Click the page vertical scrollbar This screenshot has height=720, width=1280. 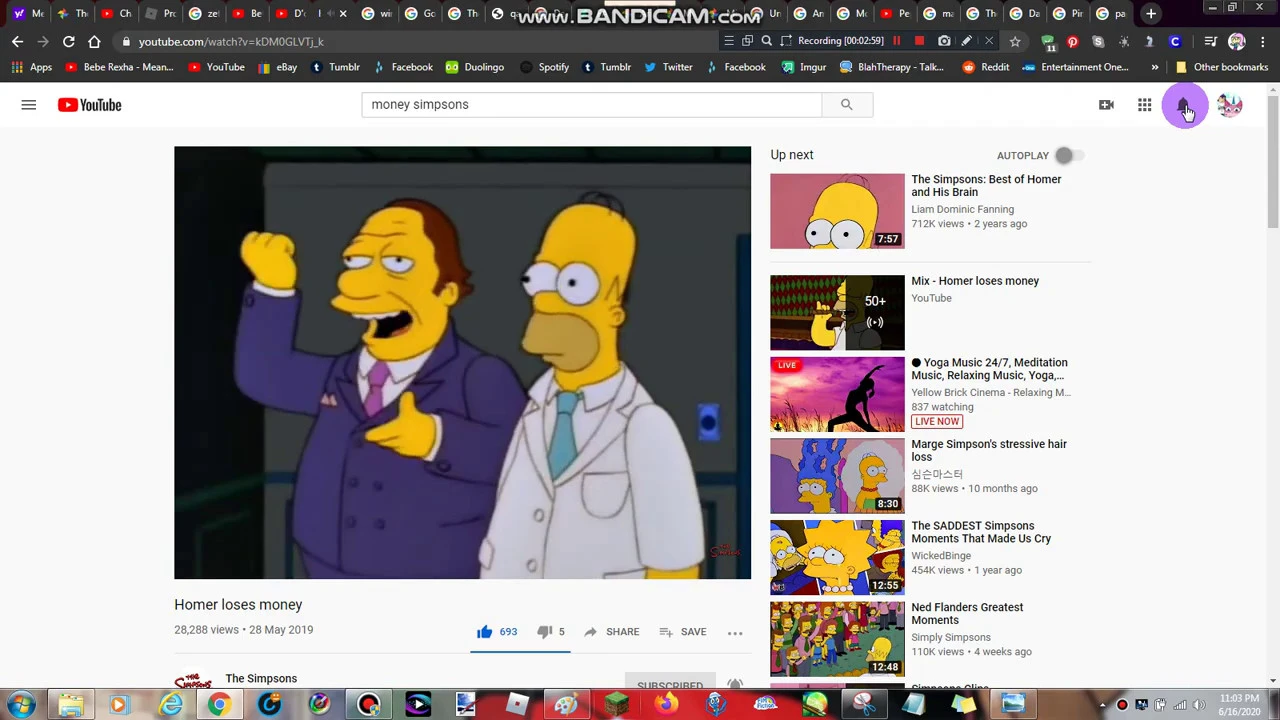point(1273,160)
